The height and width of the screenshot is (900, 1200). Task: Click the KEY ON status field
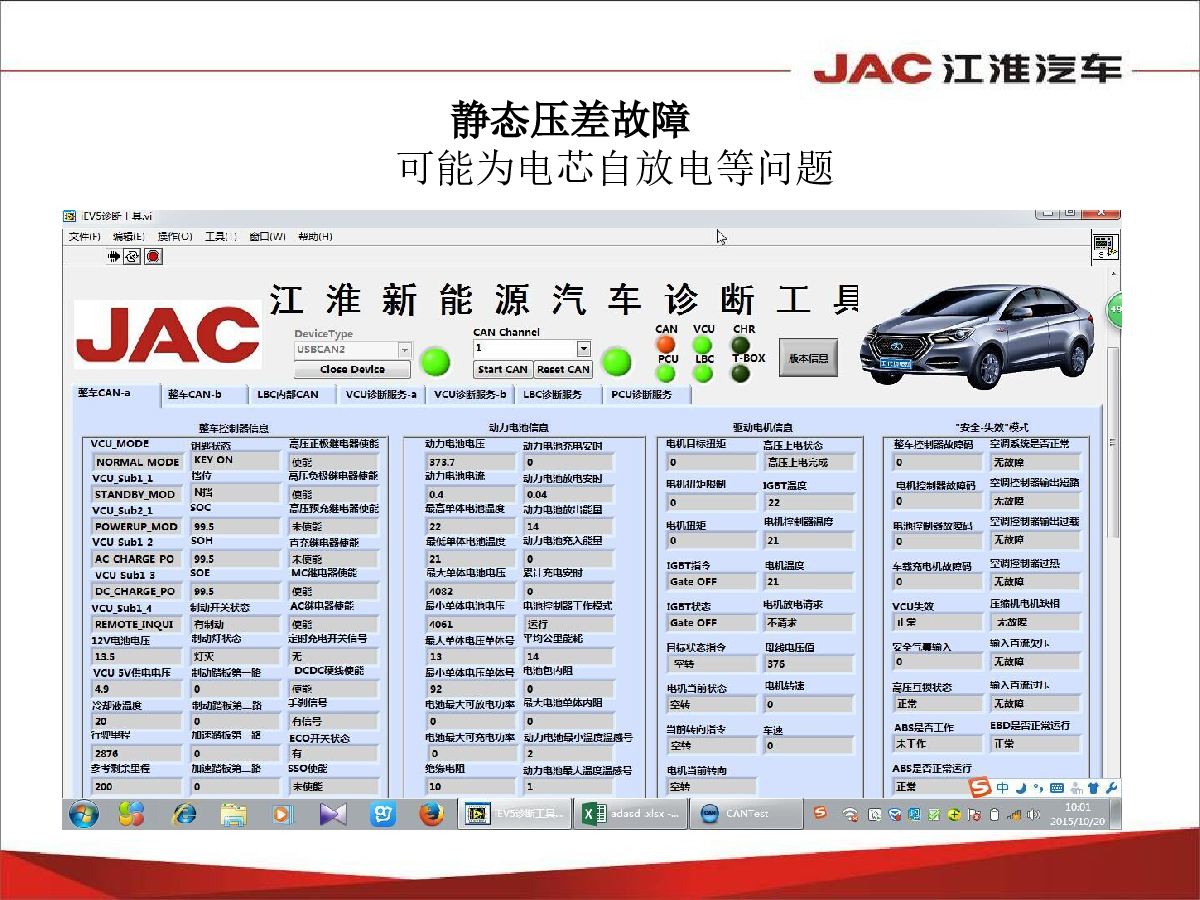[x=234, y=460]
